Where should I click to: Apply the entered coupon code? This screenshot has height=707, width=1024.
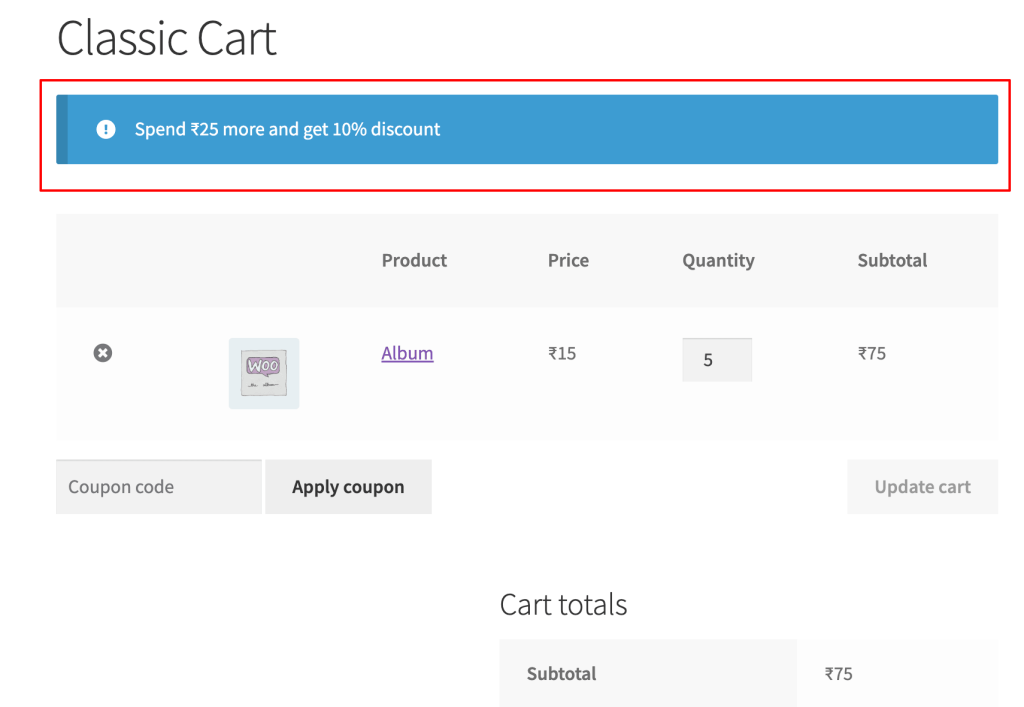point(348,486)
